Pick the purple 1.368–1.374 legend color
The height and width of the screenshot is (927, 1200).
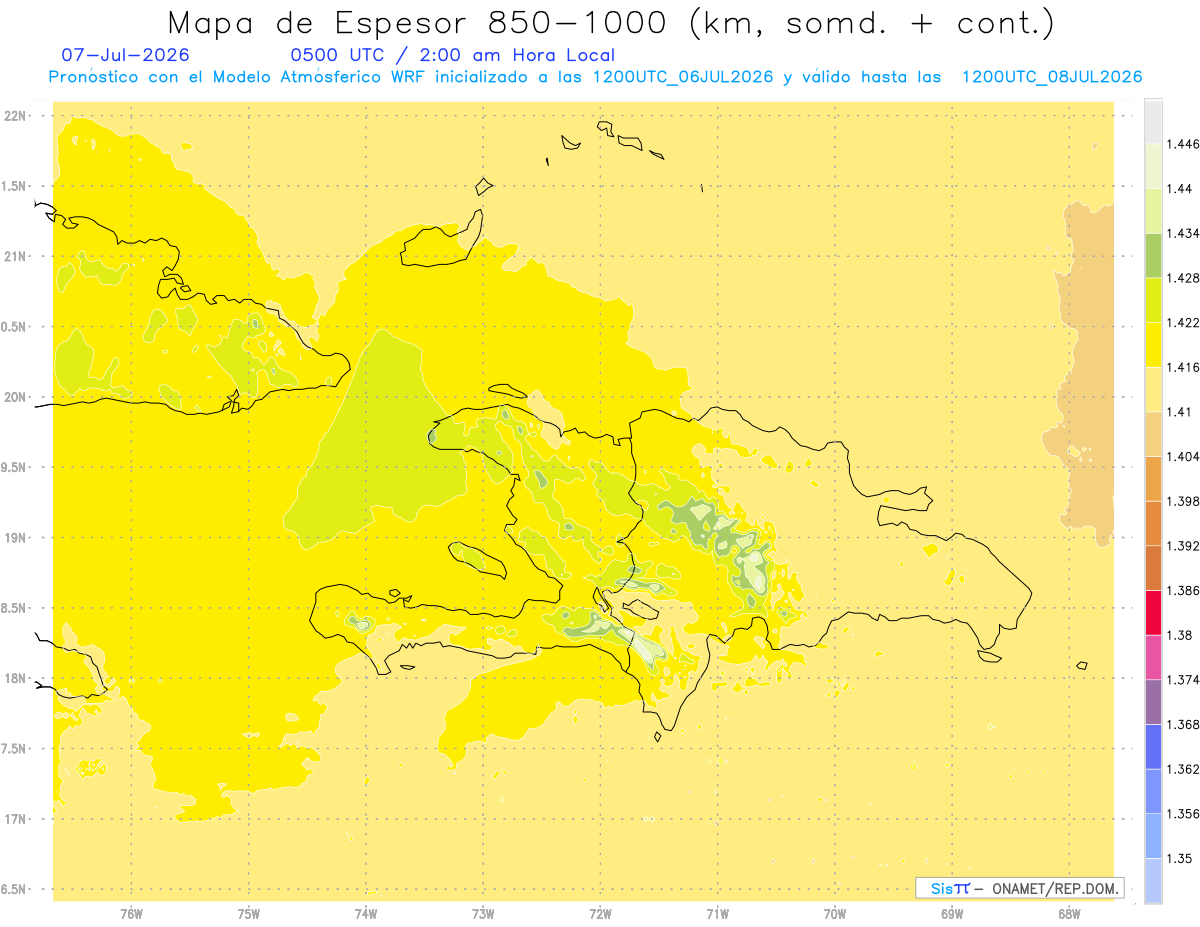(1153, 701)
